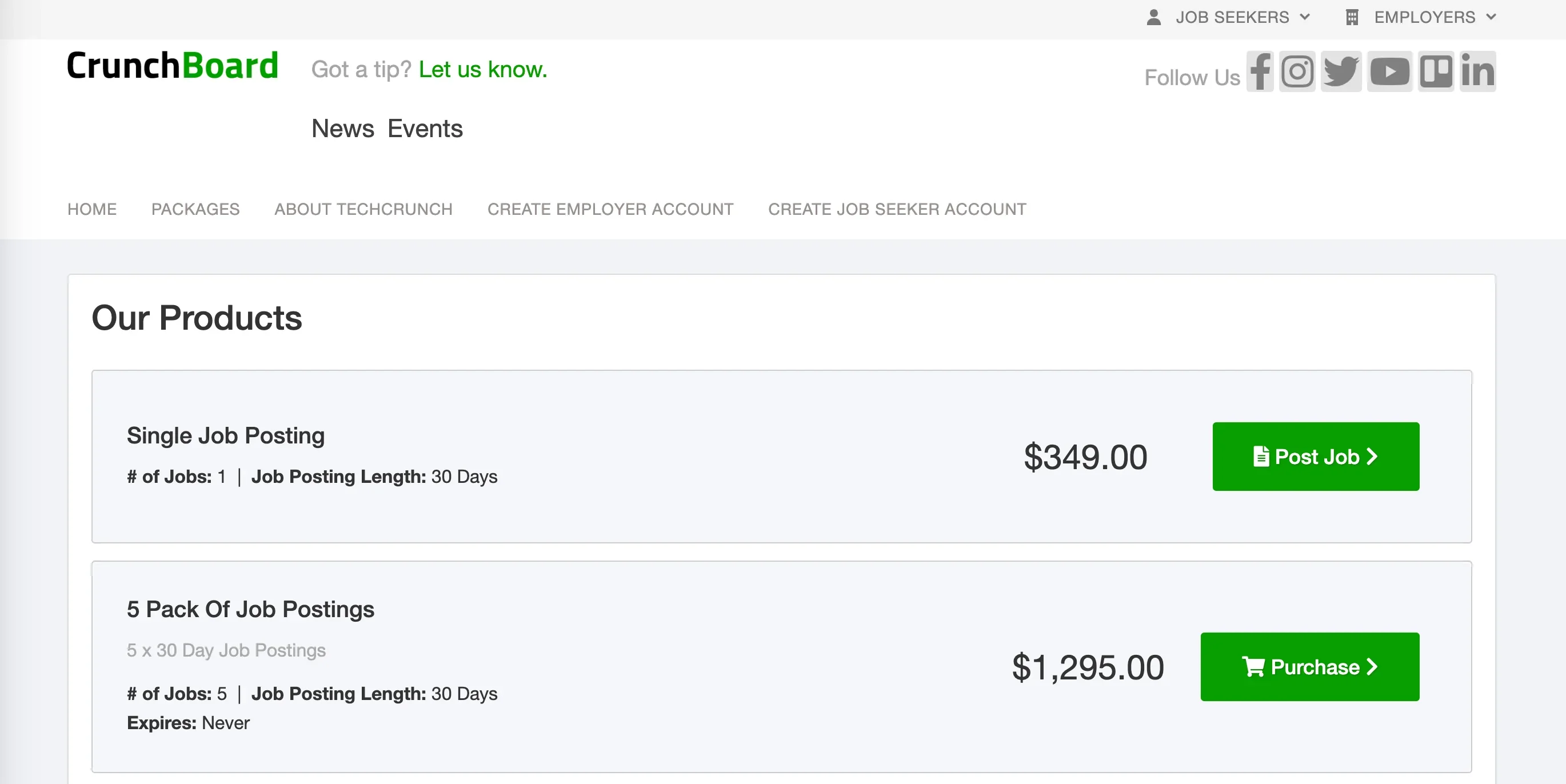
Task: Open Create Employer Account page
Action: (x=610, y=209)
